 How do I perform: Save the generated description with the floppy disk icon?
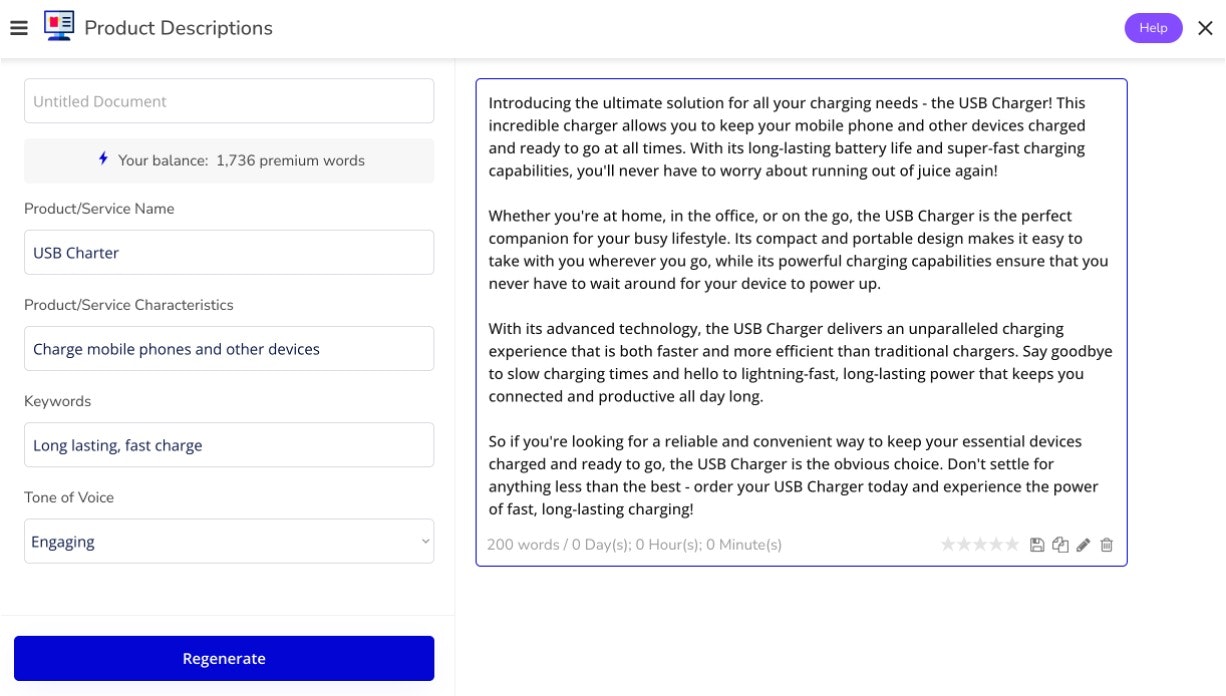tap(1037, 545)
